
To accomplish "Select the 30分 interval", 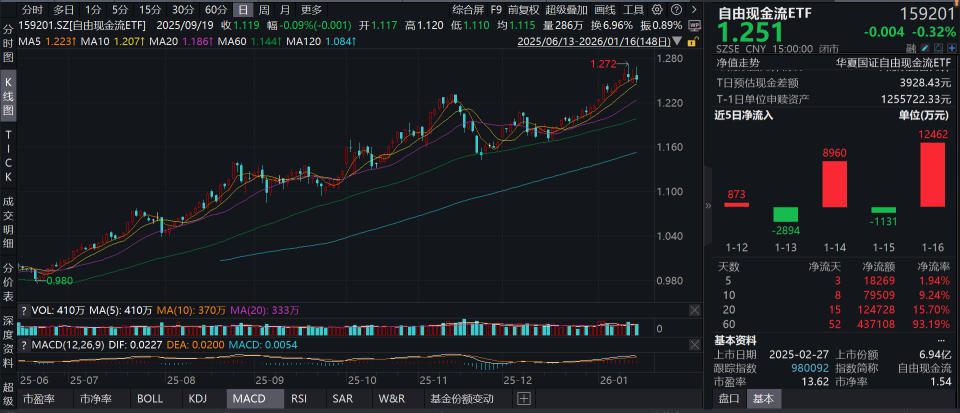I will pyautogui.click(x=182, y=10).
